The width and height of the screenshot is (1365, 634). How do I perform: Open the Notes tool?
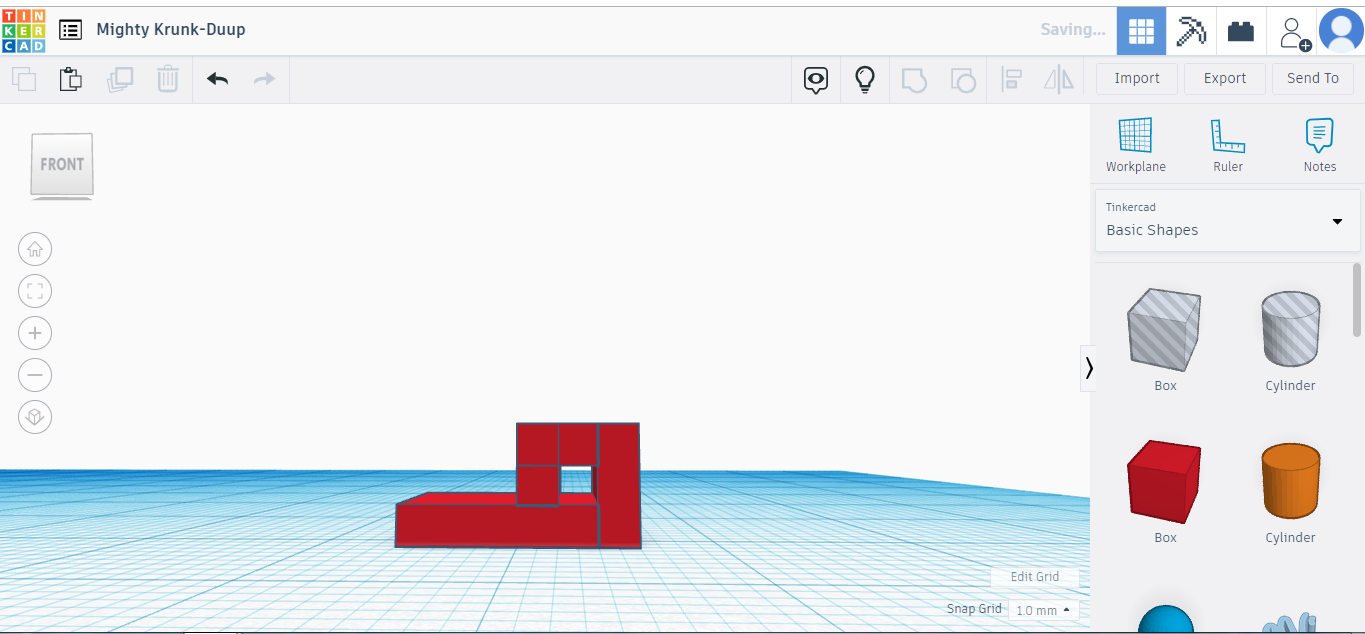tap(1320, 145)
